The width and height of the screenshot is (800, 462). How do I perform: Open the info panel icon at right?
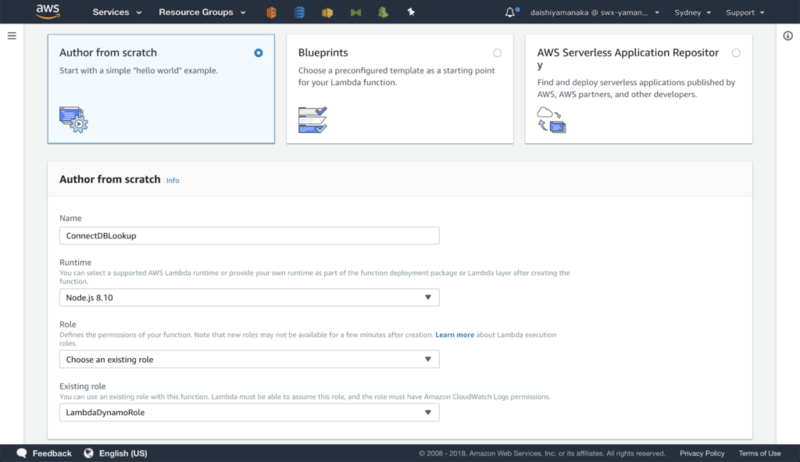[x=788, y=36]
